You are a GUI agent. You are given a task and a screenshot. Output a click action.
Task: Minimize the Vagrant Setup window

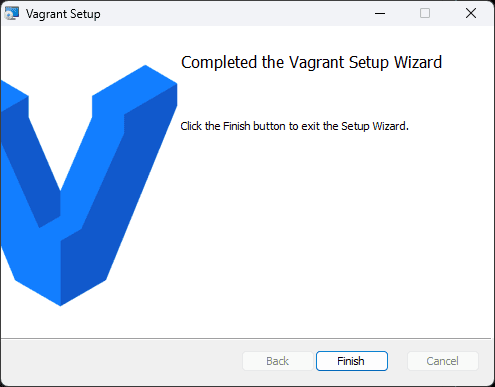(x=380, y=13)
